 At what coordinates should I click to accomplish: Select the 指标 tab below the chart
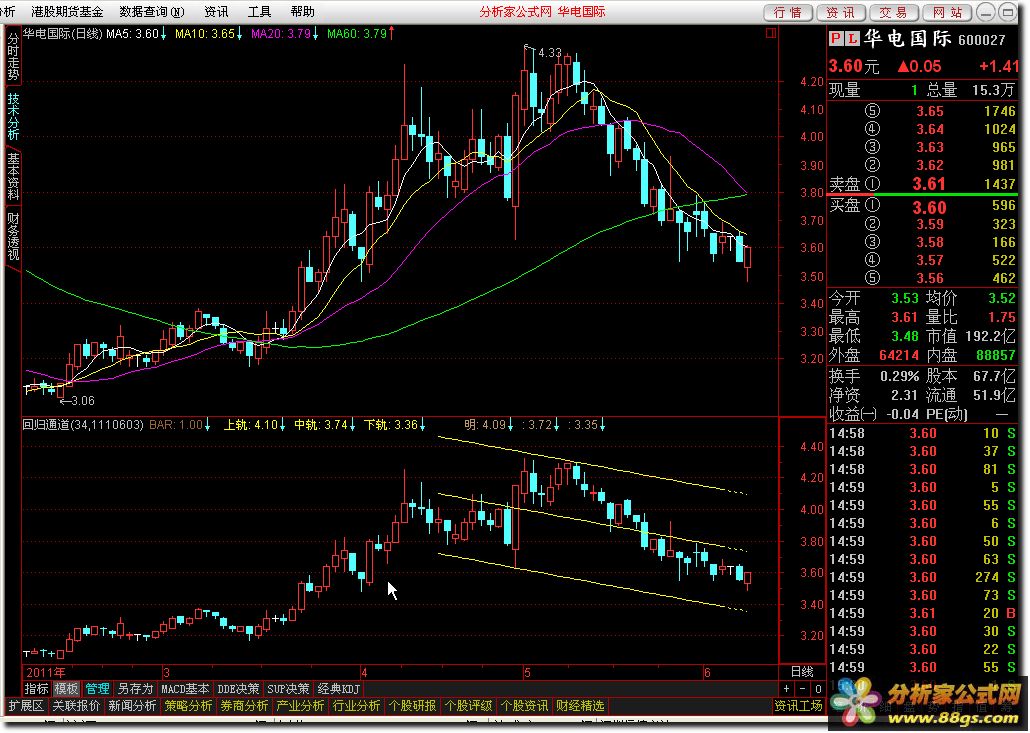coord(37,689)
